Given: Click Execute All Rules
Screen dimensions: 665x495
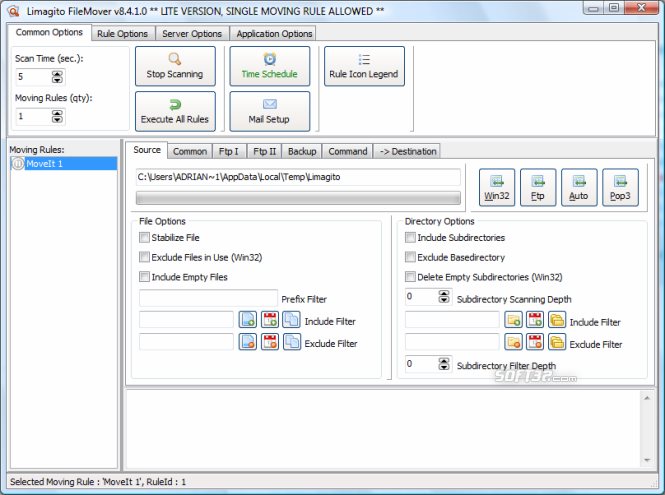Looking at the screenshot, I should point(175,112).
